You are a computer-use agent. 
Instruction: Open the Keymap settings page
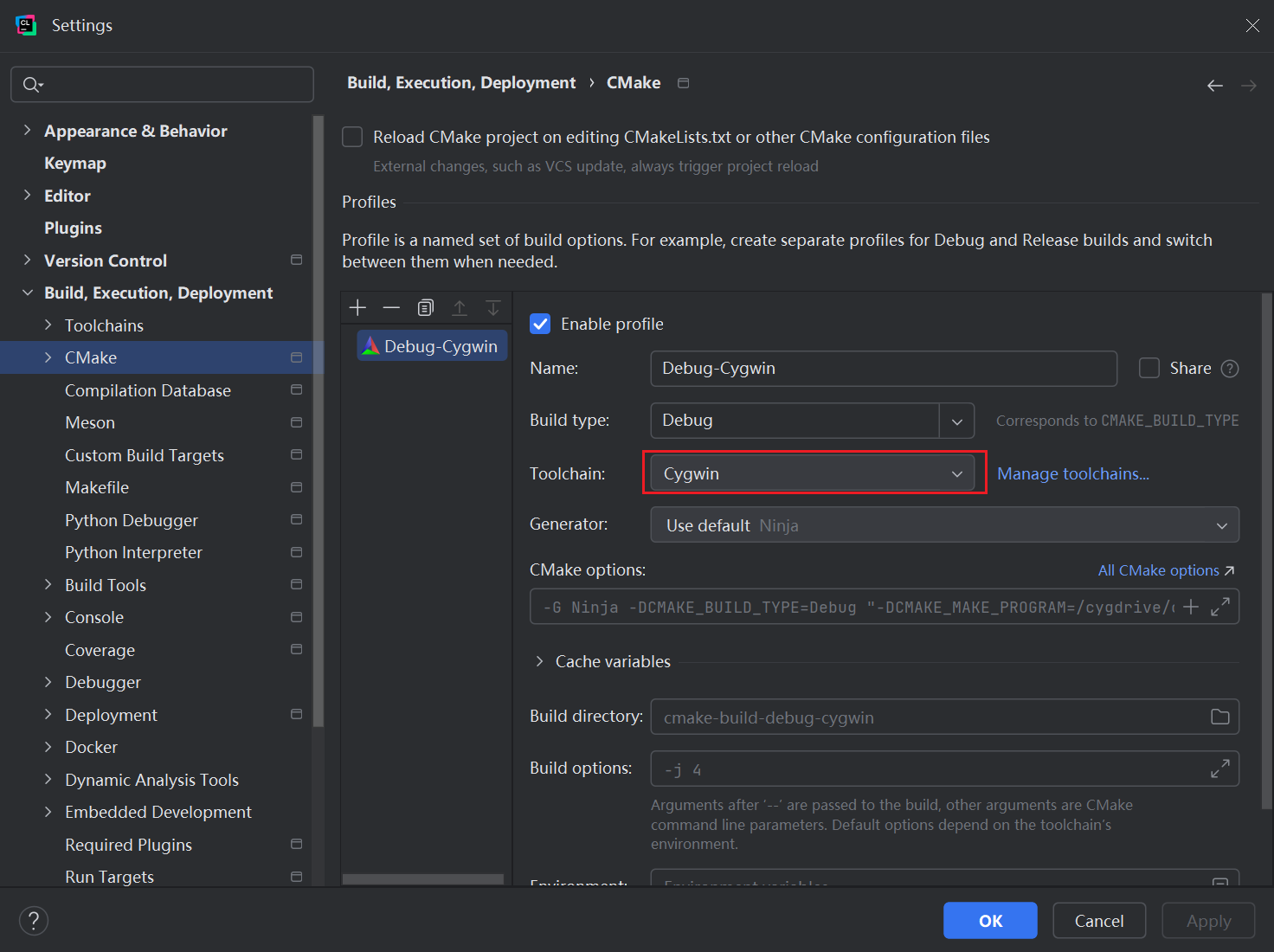pyautogui.click(x=75, y=164)
